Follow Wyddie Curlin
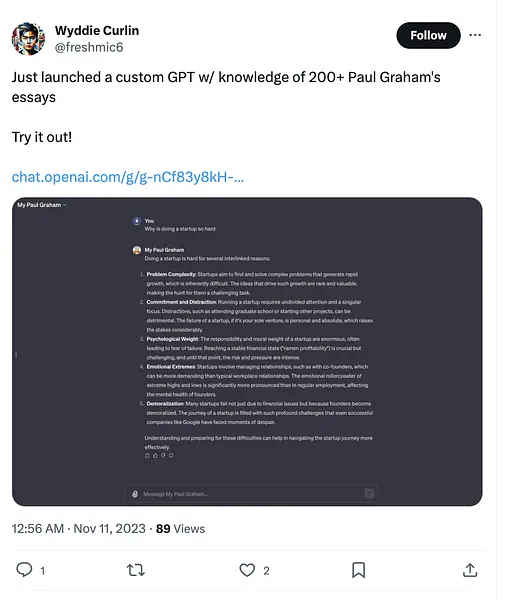 tap(428, 35)
